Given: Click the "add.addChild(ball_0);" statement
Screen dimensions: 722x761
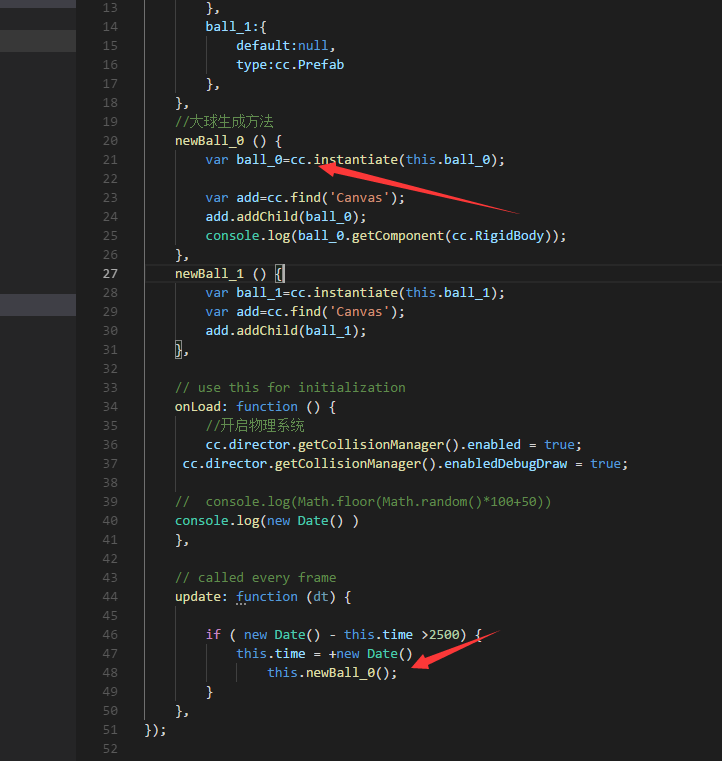Looking at the screenshot, I should coord(286,216).
